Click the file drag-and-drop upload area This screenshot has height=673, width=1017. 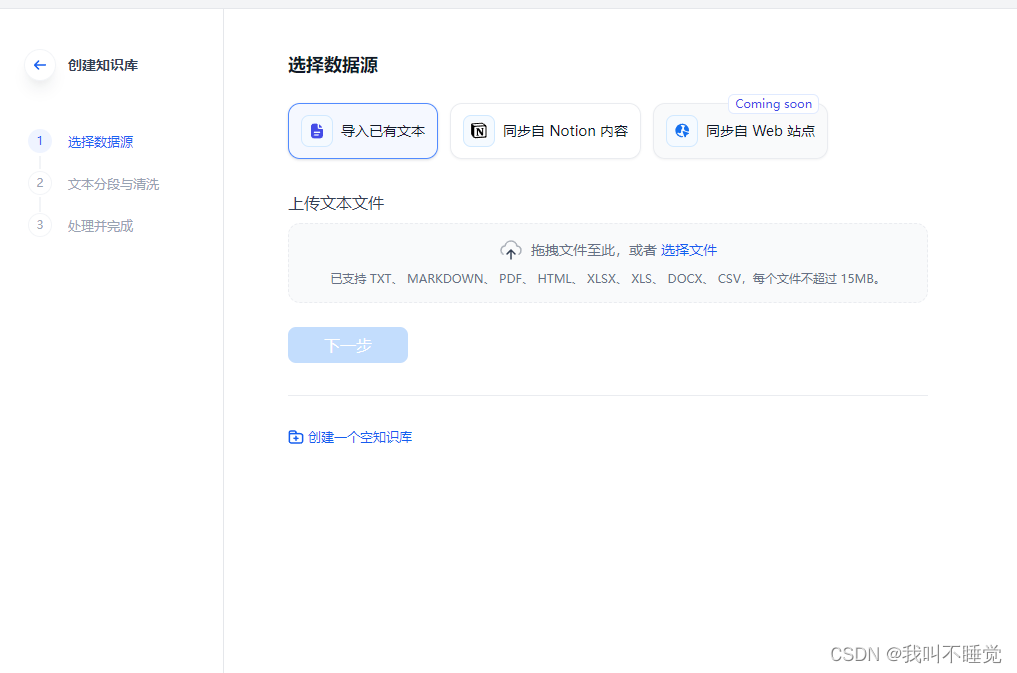pos(607,262)
